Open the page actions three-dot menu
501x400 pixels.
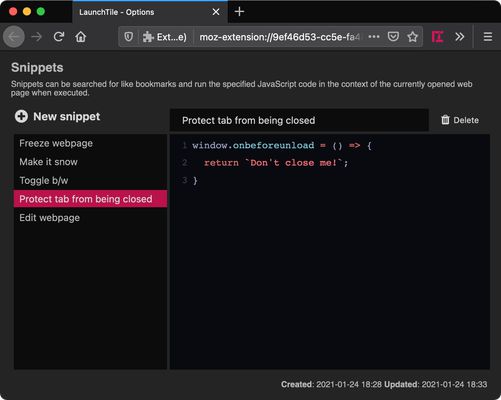374,37
